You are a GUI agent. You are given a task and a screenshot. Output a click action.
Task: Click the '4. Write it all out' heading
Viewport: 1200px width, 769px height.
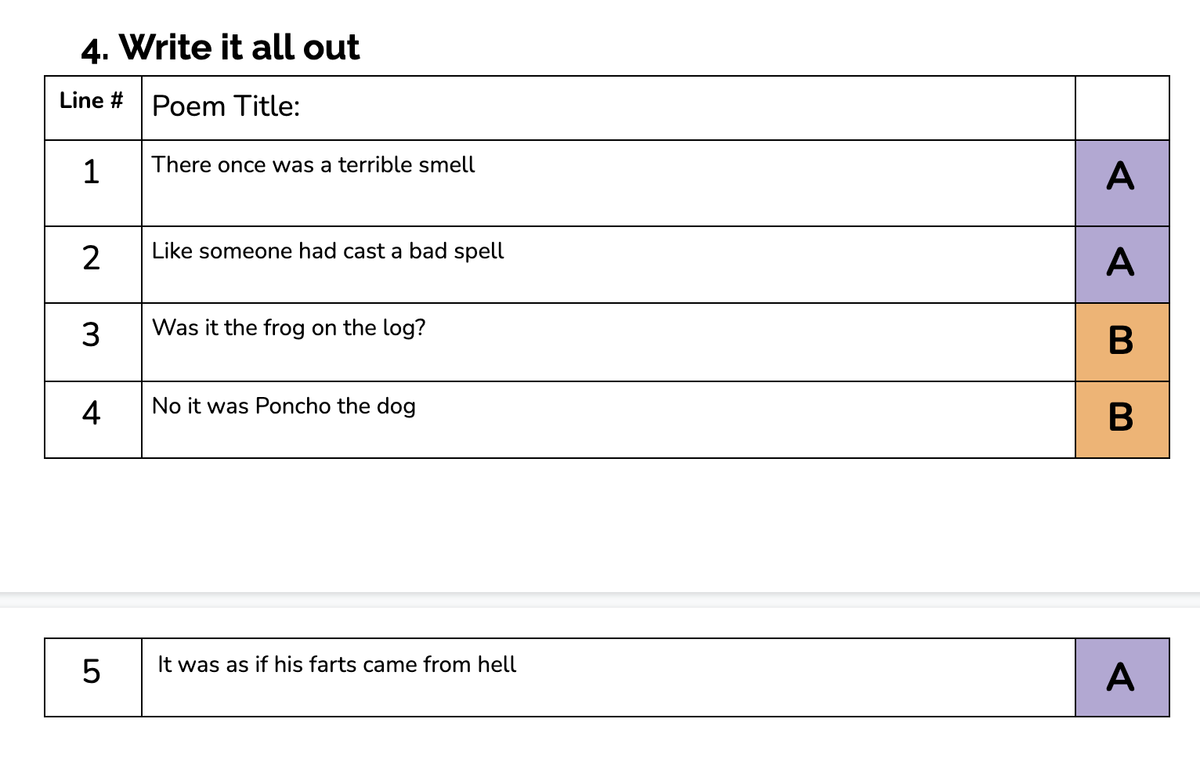click(220, 47)
